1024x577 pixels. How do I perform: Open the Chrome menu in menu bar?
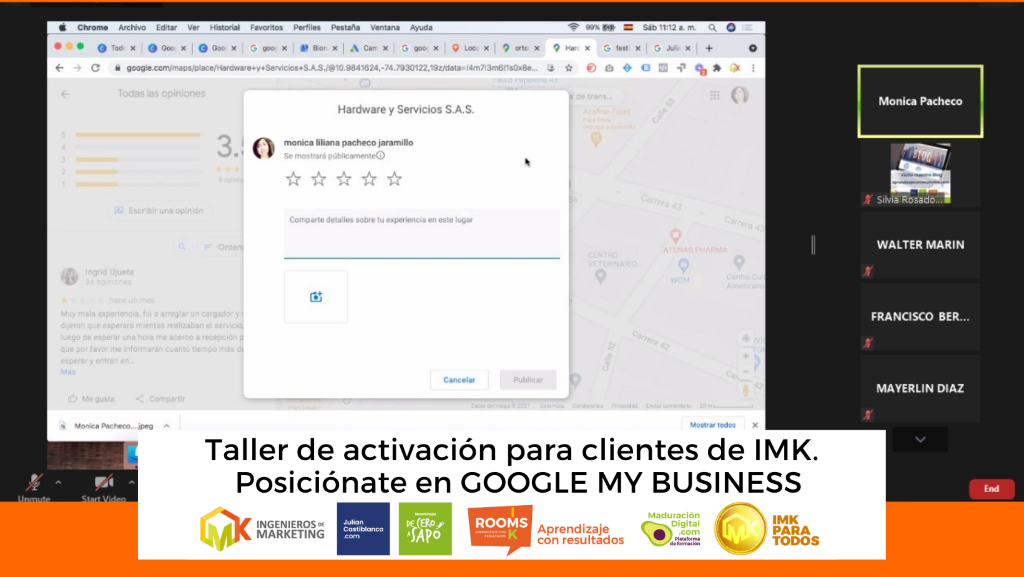pyautogui.click(x=93, y=27)
